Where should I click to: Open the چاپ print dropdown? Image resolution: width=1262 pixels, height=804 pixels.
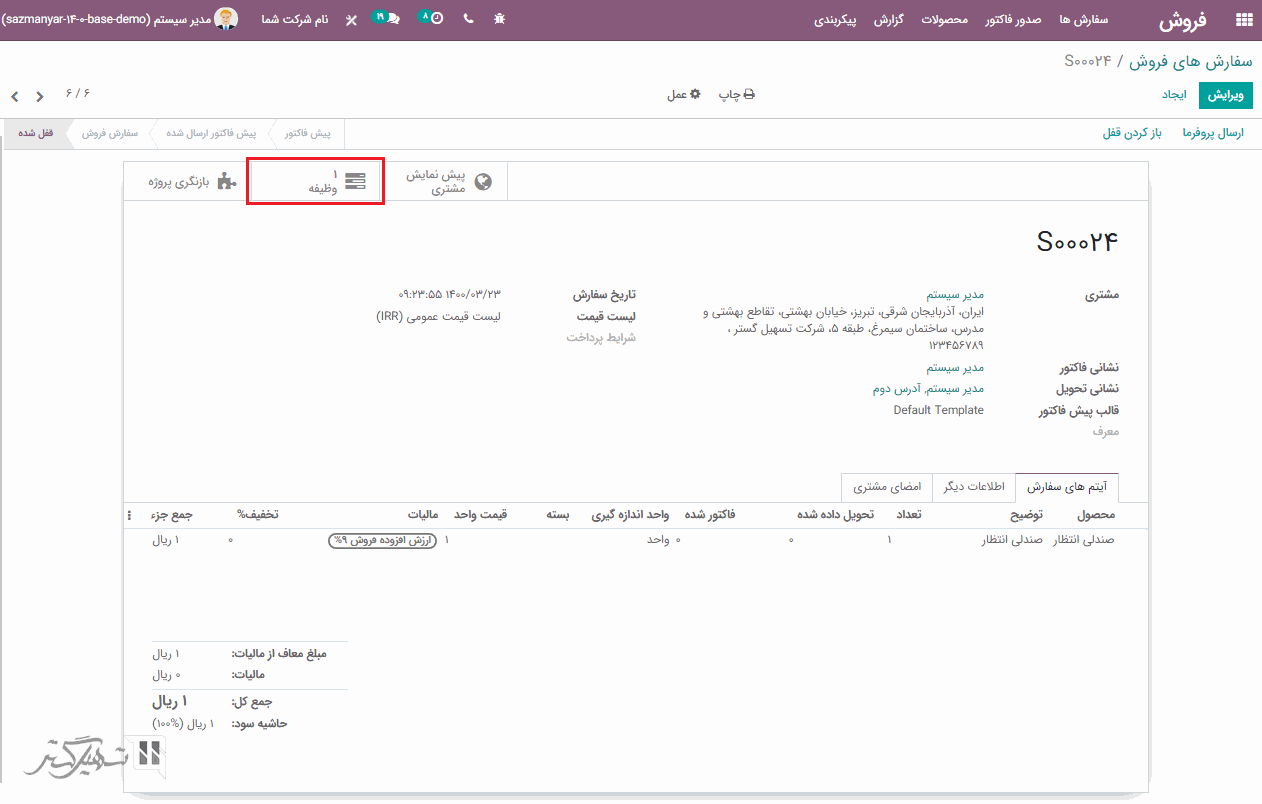tap(736, 95)
